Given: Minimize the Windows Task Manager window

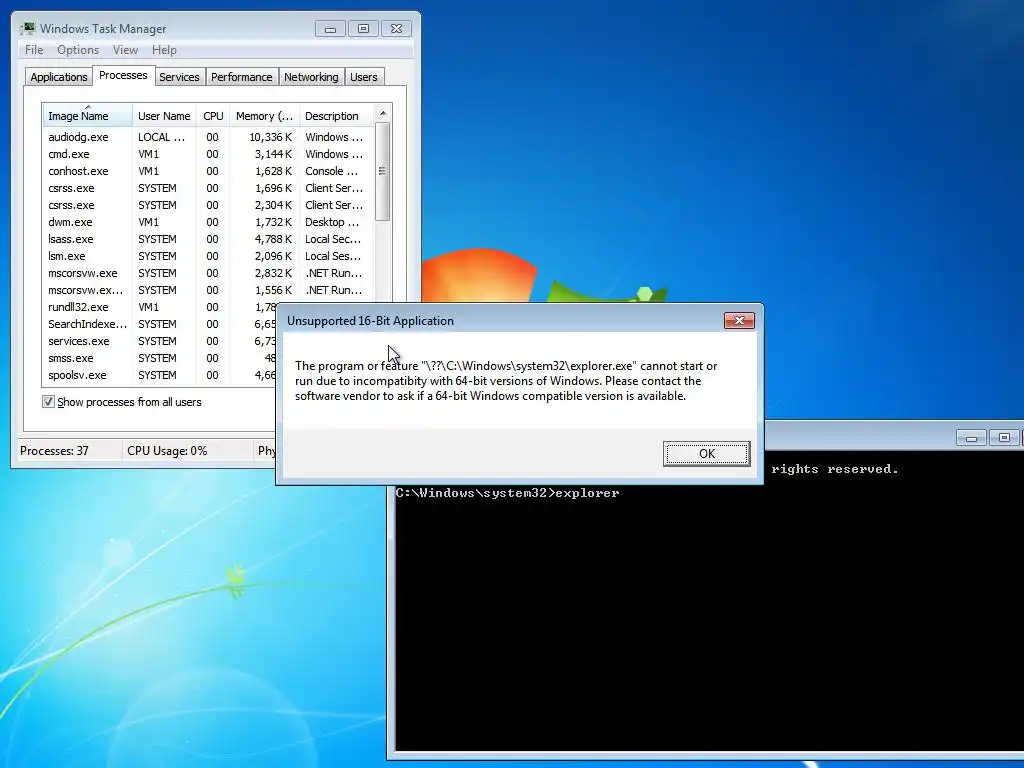Looking at the screenshot, I should (x=330, y=29).
